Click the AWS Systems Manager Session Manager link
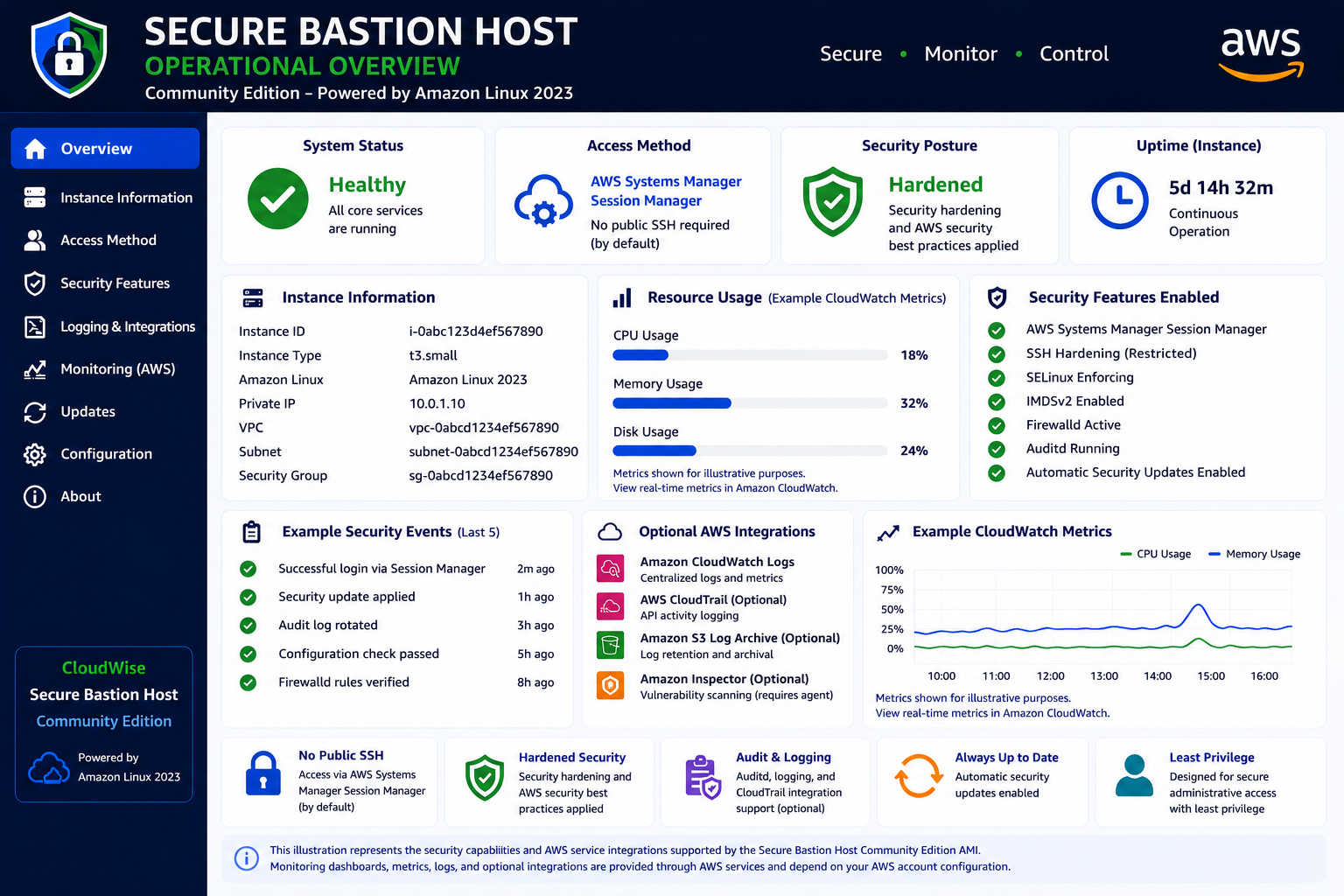The width and height of the screenshot is (1344, 896). point(666,191)
